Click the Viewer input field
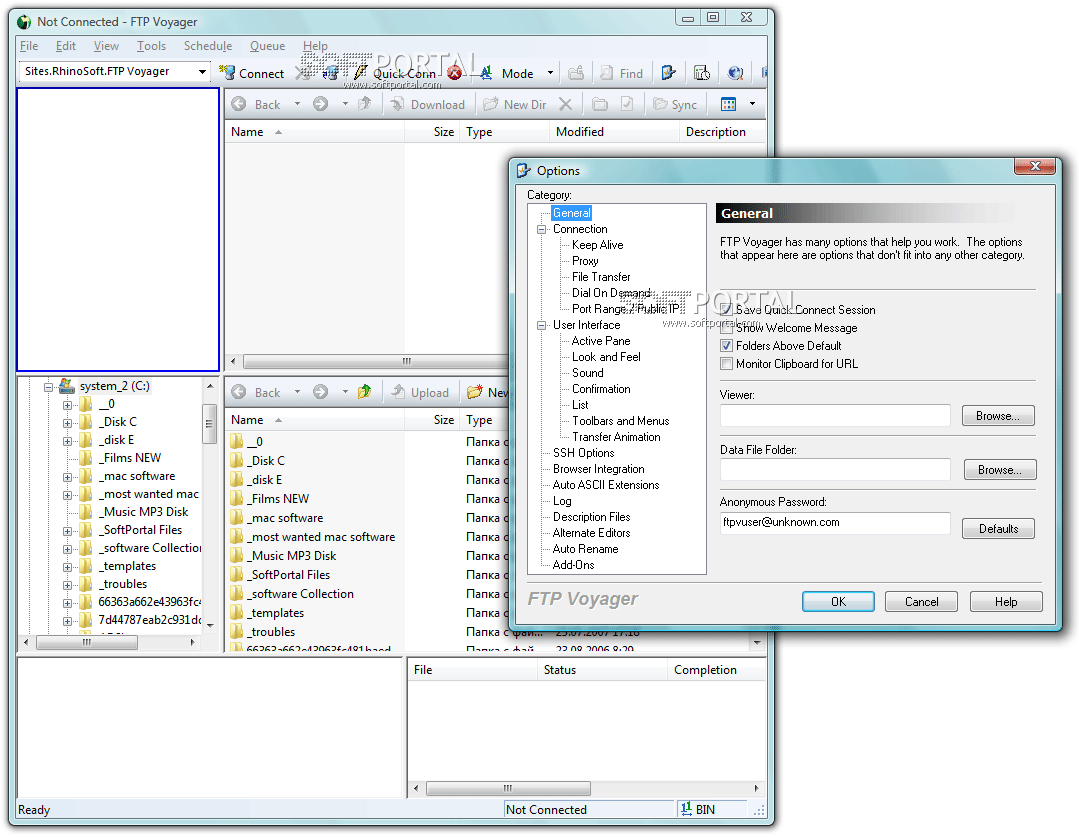Screen dimensions: 1079x837 coord(835,416)
